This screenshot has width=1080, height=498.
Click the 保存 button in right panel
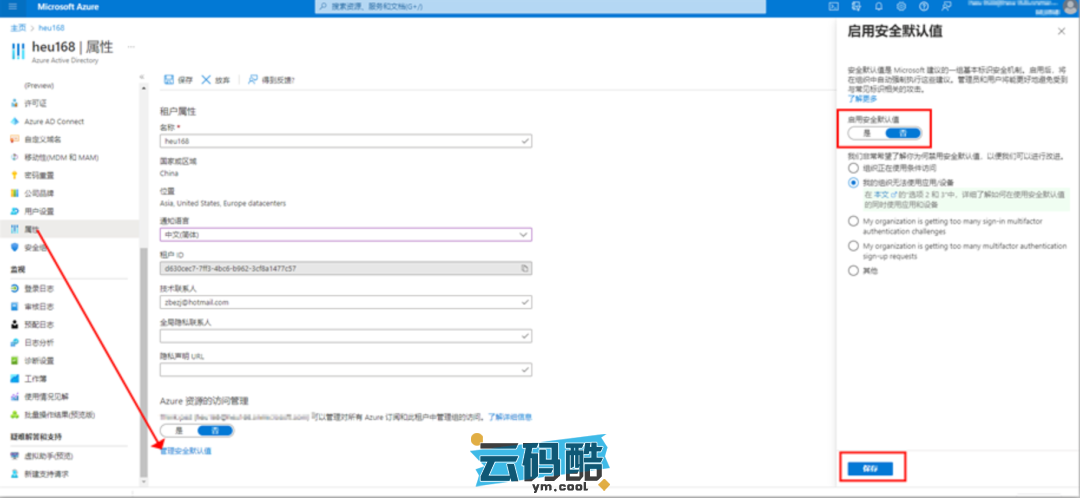click(869, 468)
